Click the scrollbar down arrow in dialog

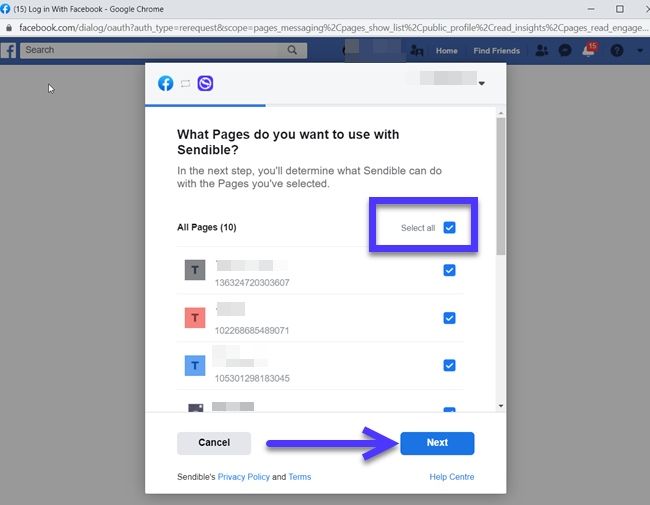click(x=501, y=405)
